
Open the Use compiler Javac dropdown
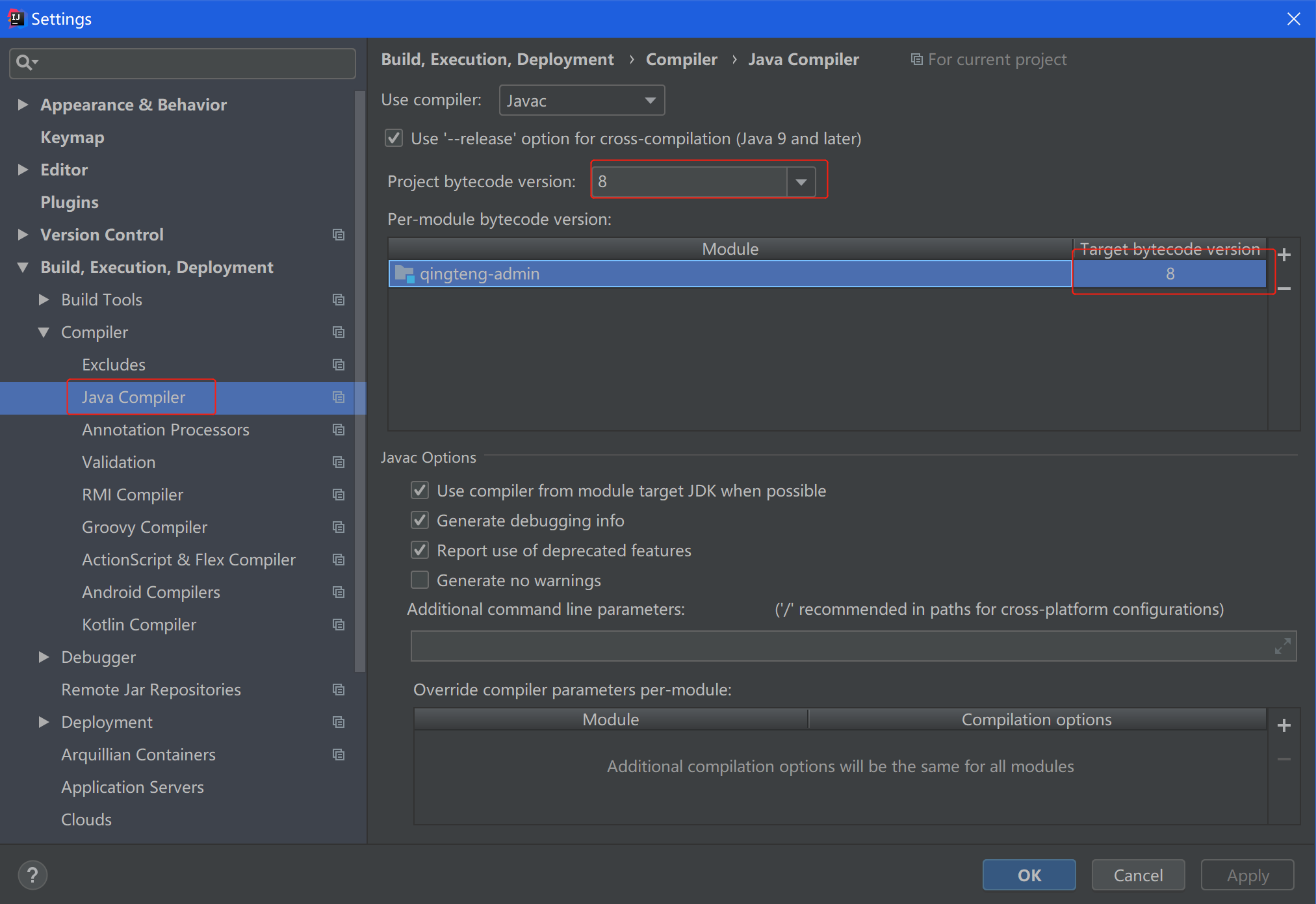click(582, 101)
